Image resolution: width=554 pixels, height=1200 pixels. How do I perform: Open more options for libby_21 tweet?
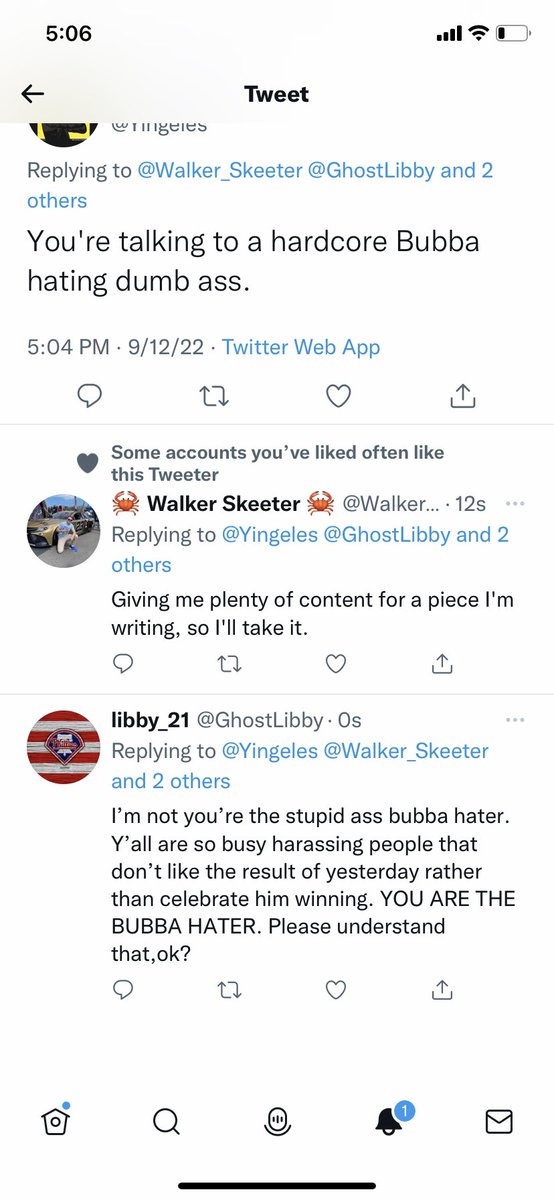(515, 719)
